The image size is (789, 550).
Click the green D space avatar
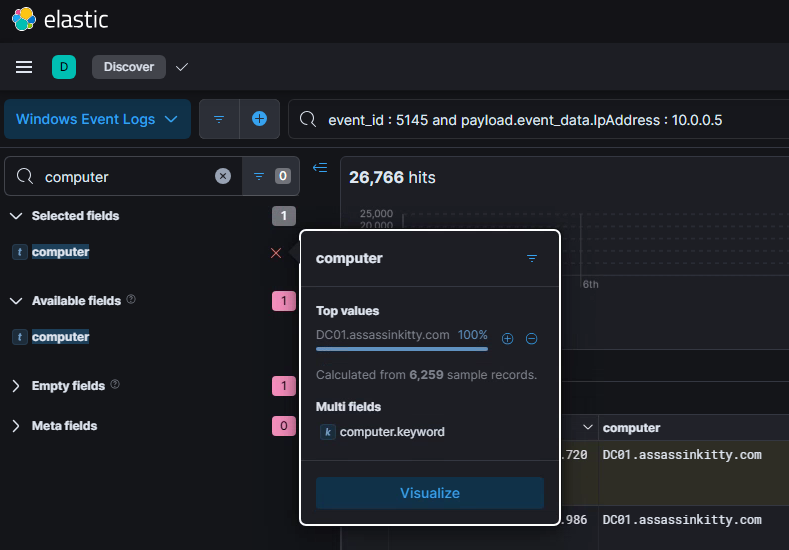(64, 67)
